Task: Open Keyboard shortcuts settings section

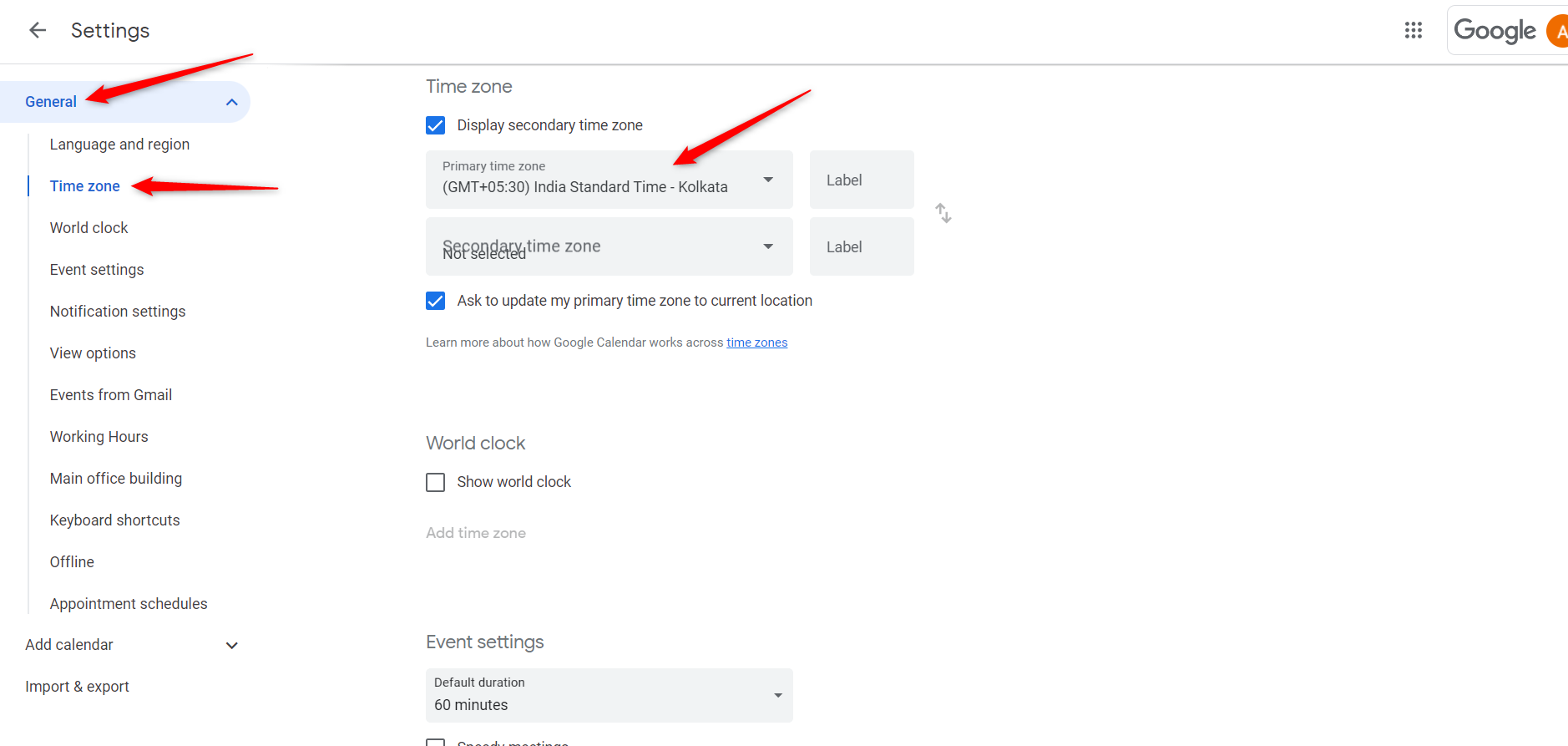Action: pos(114,520)
